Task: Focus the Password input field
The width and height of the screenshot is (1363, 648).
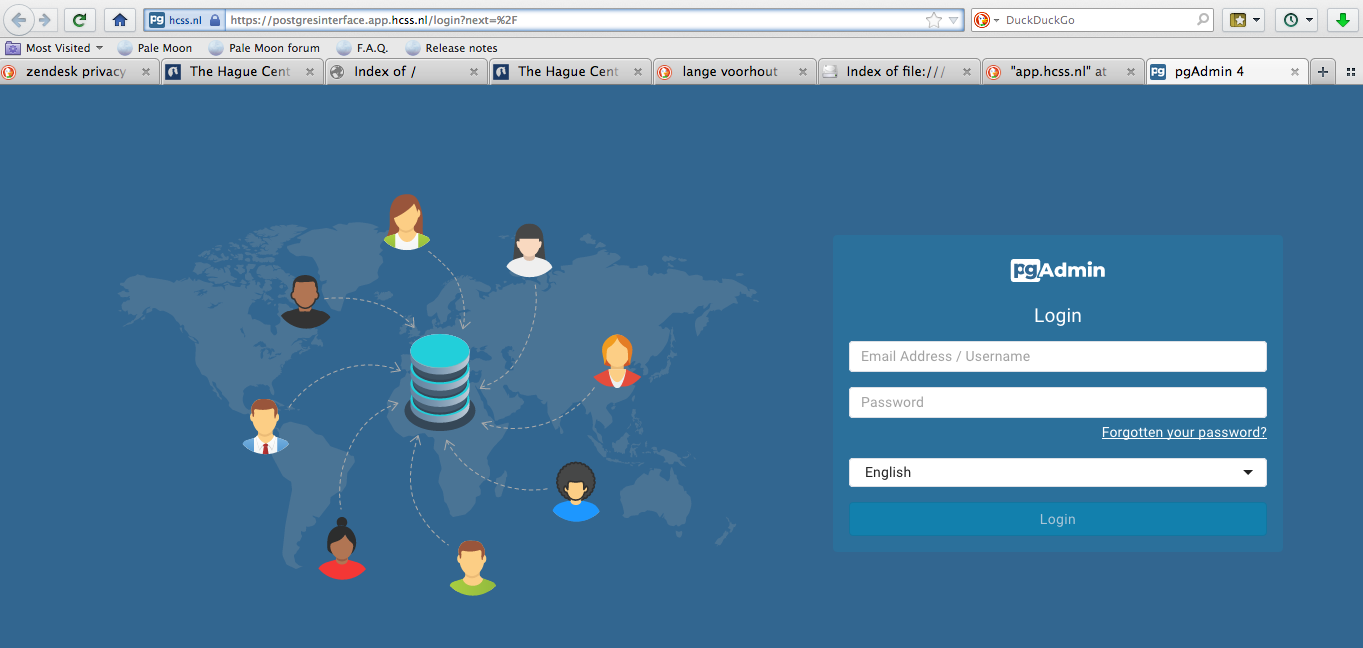Action: coord(1057,402)
